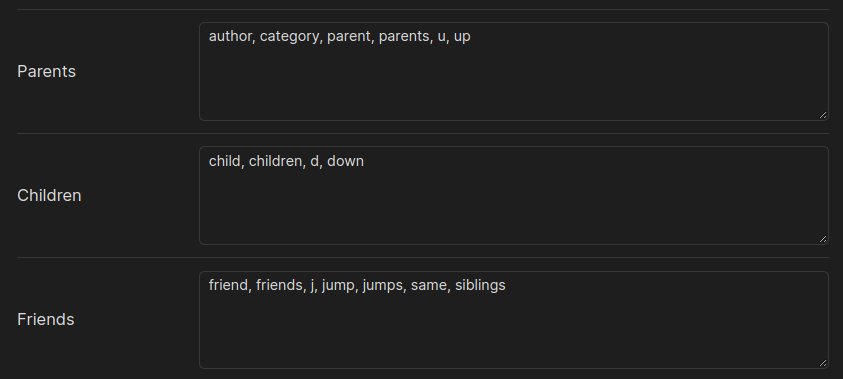Click the word 'up' in Parents field
This screenshot has height=379, width=843.
tap(462, 38)
